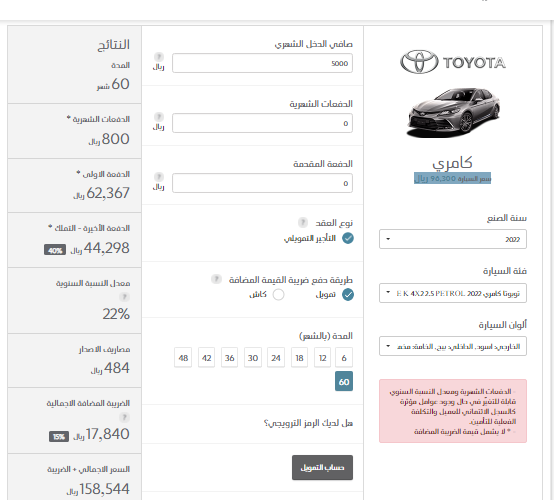Select the 24 months duration option
The height and width of the screenshot is (500, 554).
click(x=276, y=358)
